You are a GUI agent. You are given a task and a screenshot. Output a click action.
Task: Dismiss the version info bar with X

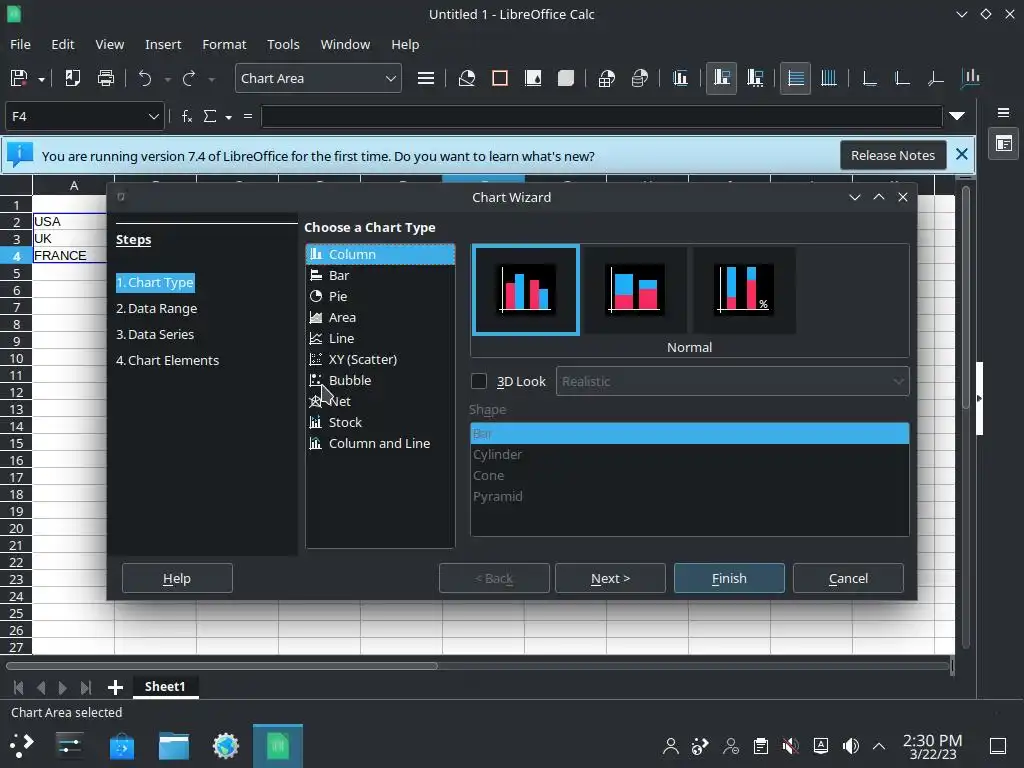click(961, 155)
